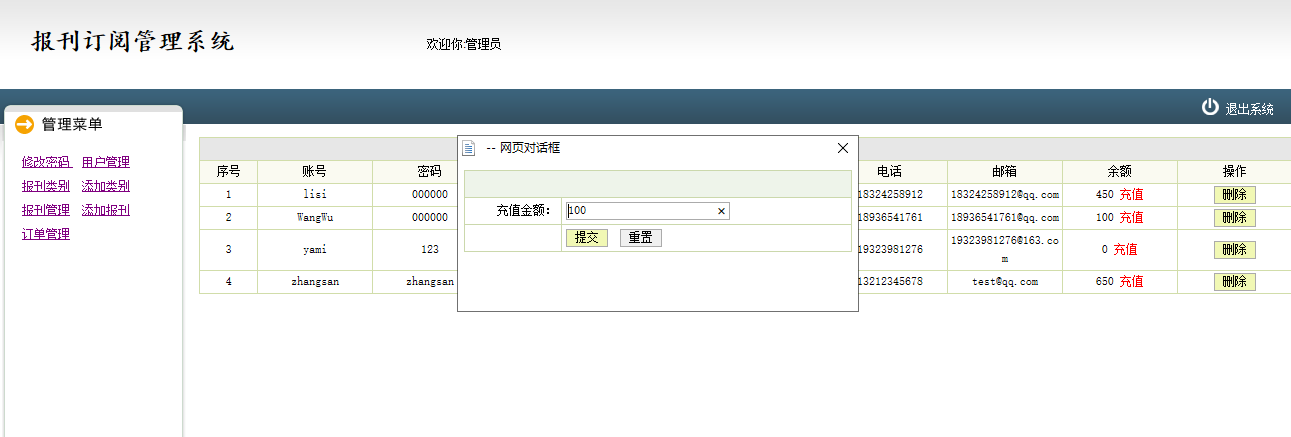Open the 订单管理 link
The height and width of the screenshot is (437, 1291).
tap(46, 234)
